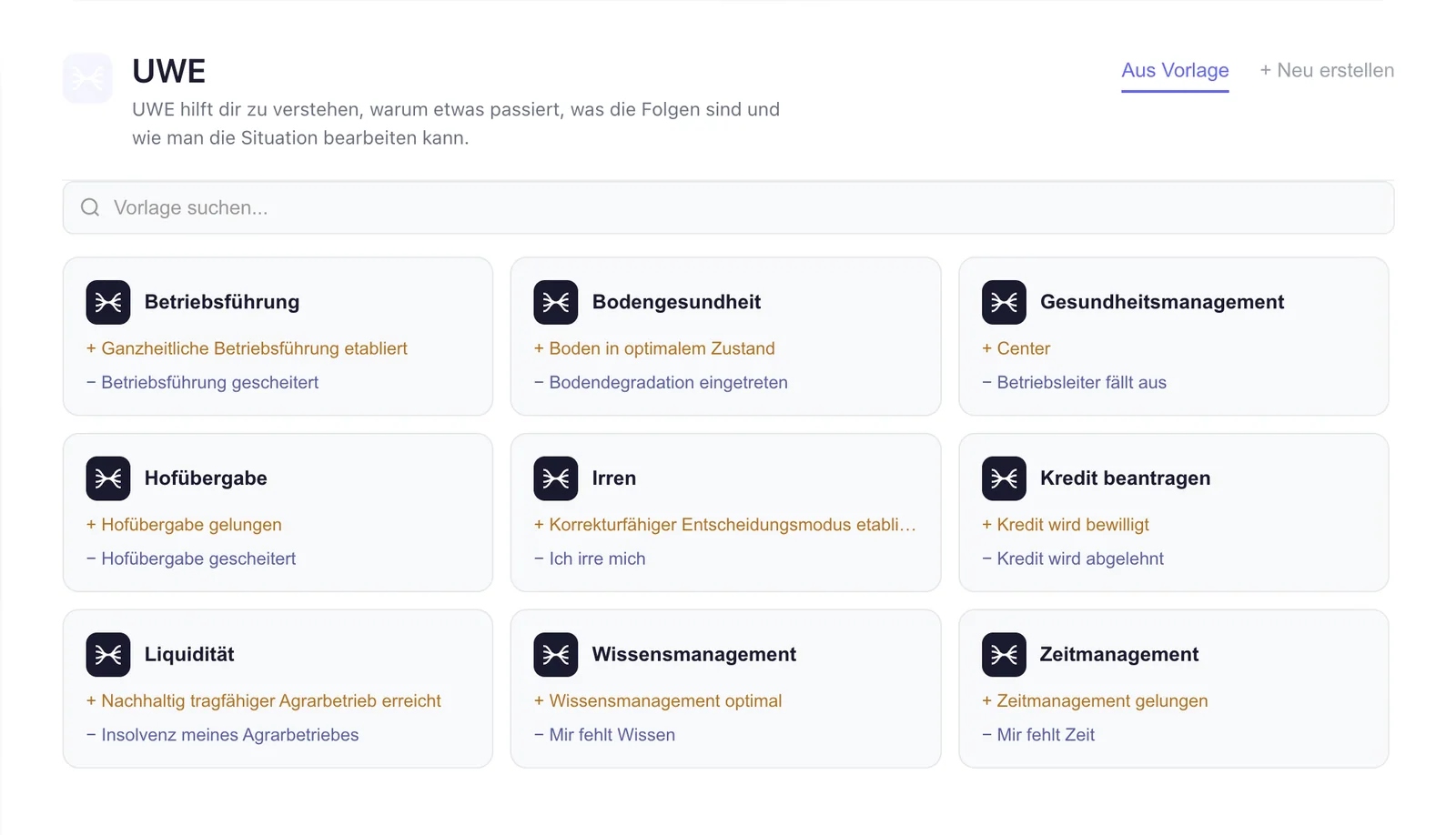Click 'Mir fehlt Zeit' text
This screenshot has height=835, width=1456.
point(1038,735)
